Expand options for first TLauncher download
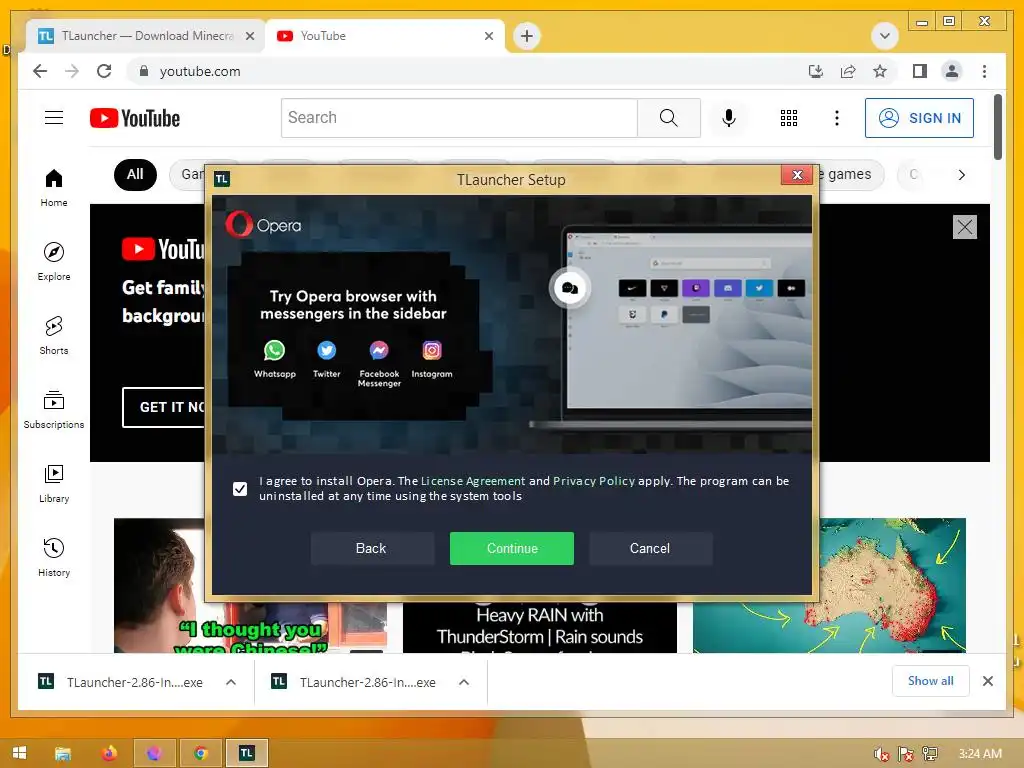 (231, 682)
